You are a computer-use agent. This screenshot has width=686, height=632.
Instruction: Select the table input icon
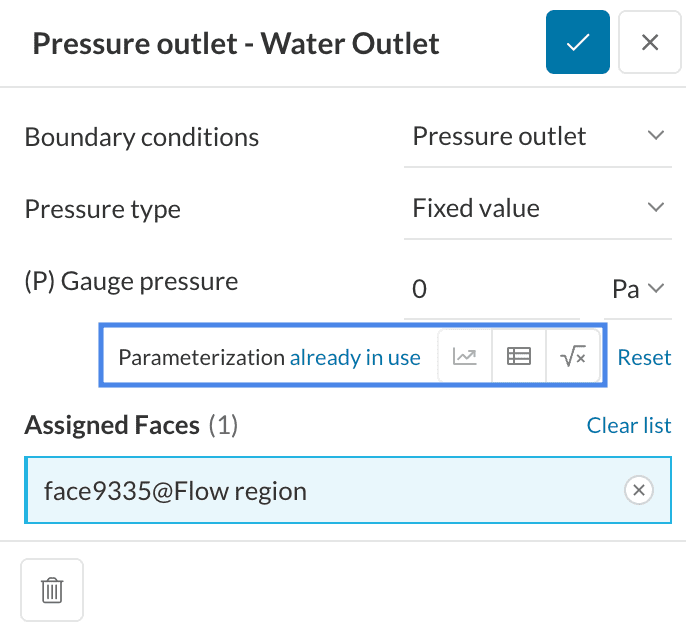pyautogui.click(x=519, y=357)
